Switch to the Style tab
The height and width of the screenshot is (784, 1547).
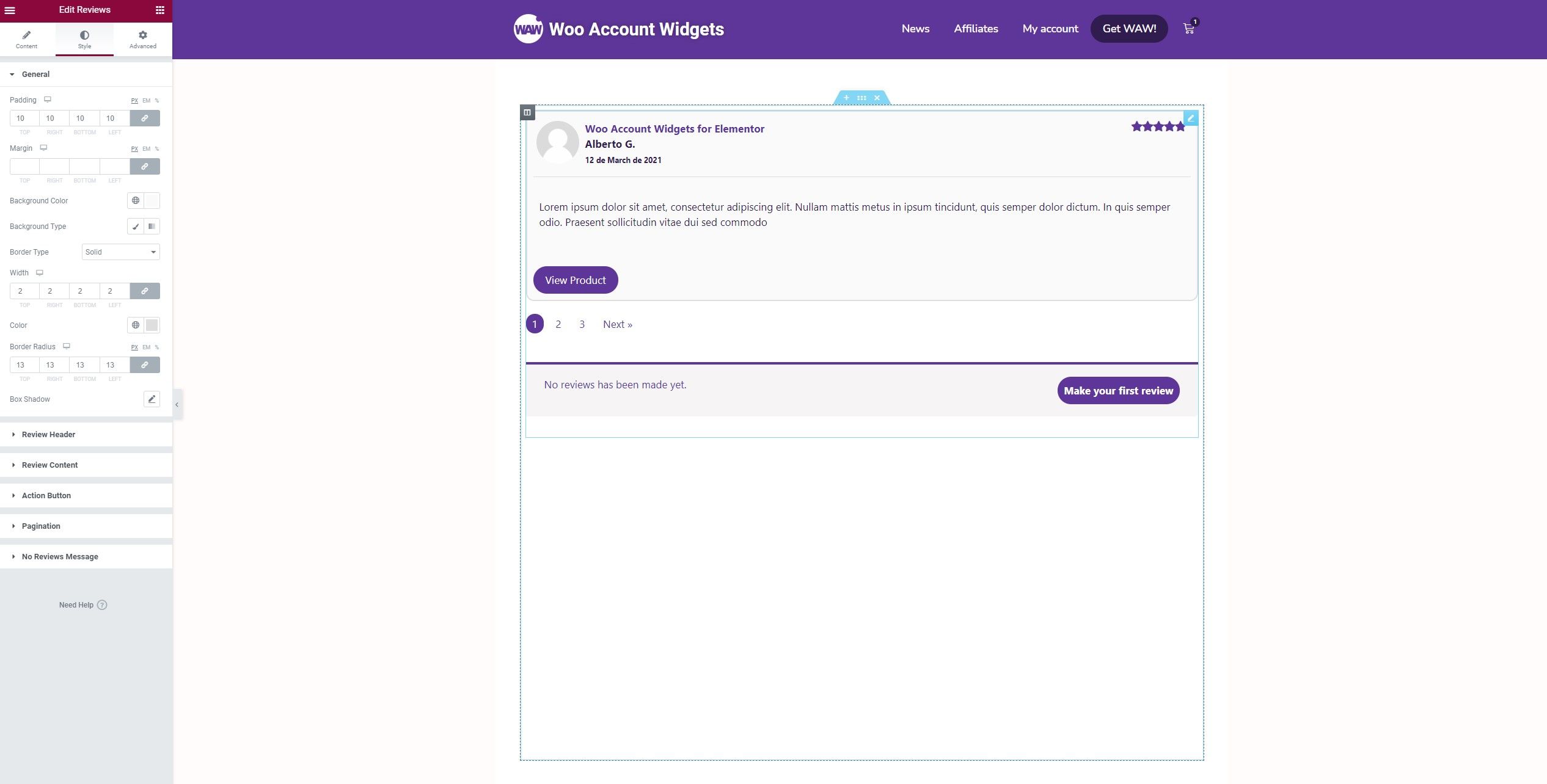point(84,40)
